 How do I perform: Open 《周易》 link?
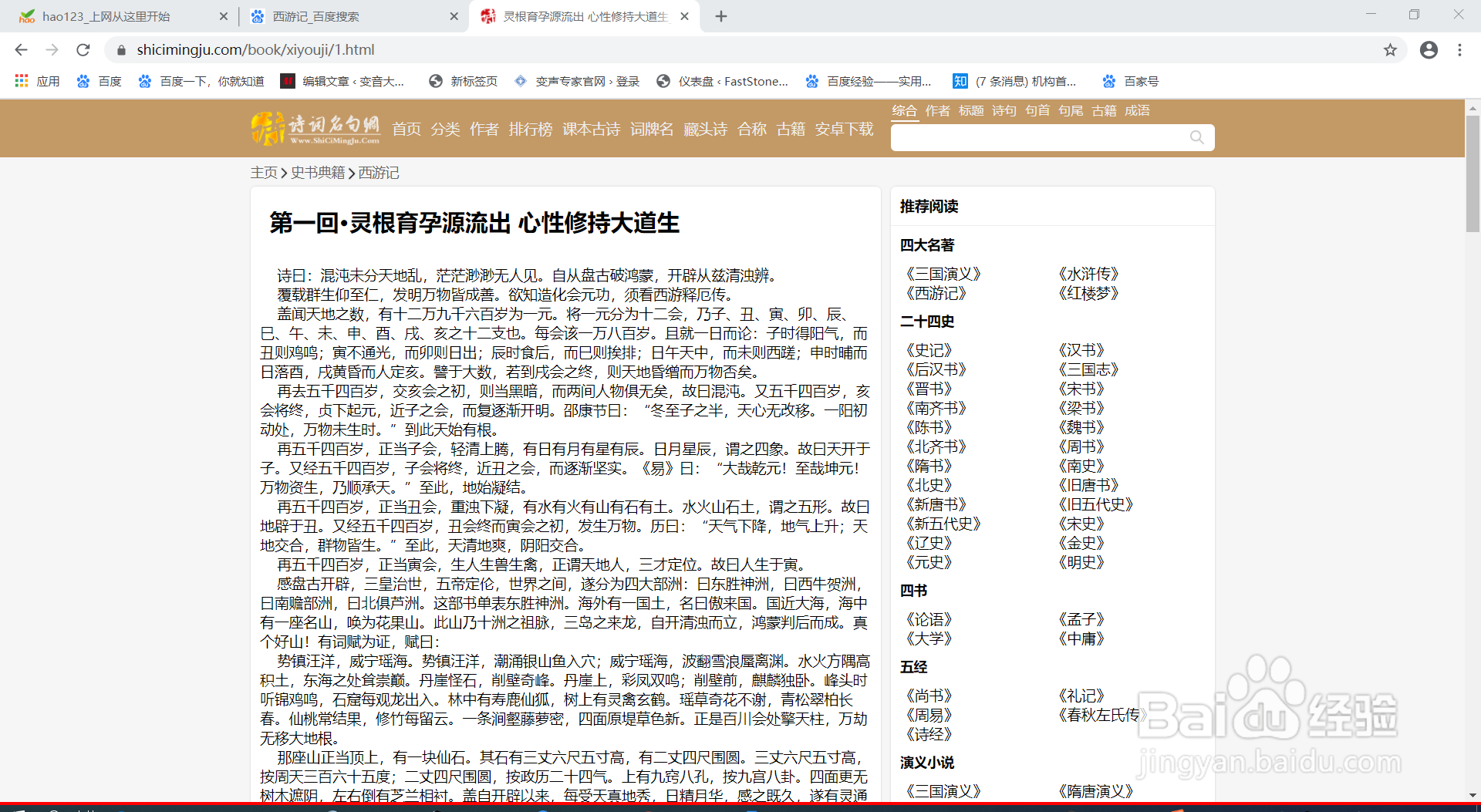929,715
